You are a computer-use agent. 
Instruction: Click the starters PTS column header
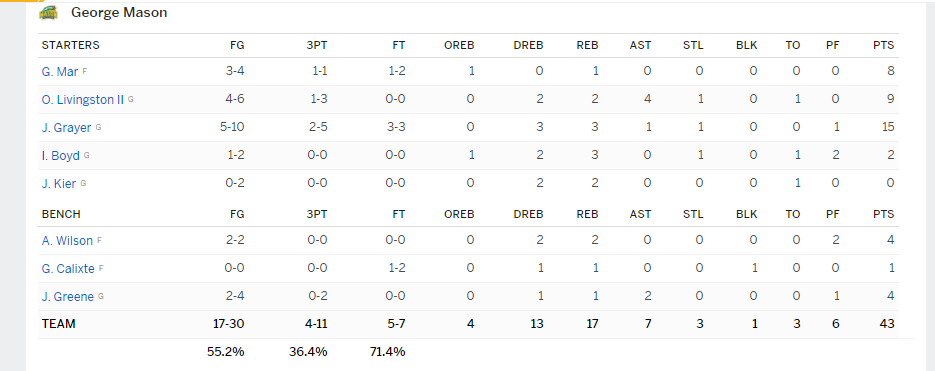[883, 45]
